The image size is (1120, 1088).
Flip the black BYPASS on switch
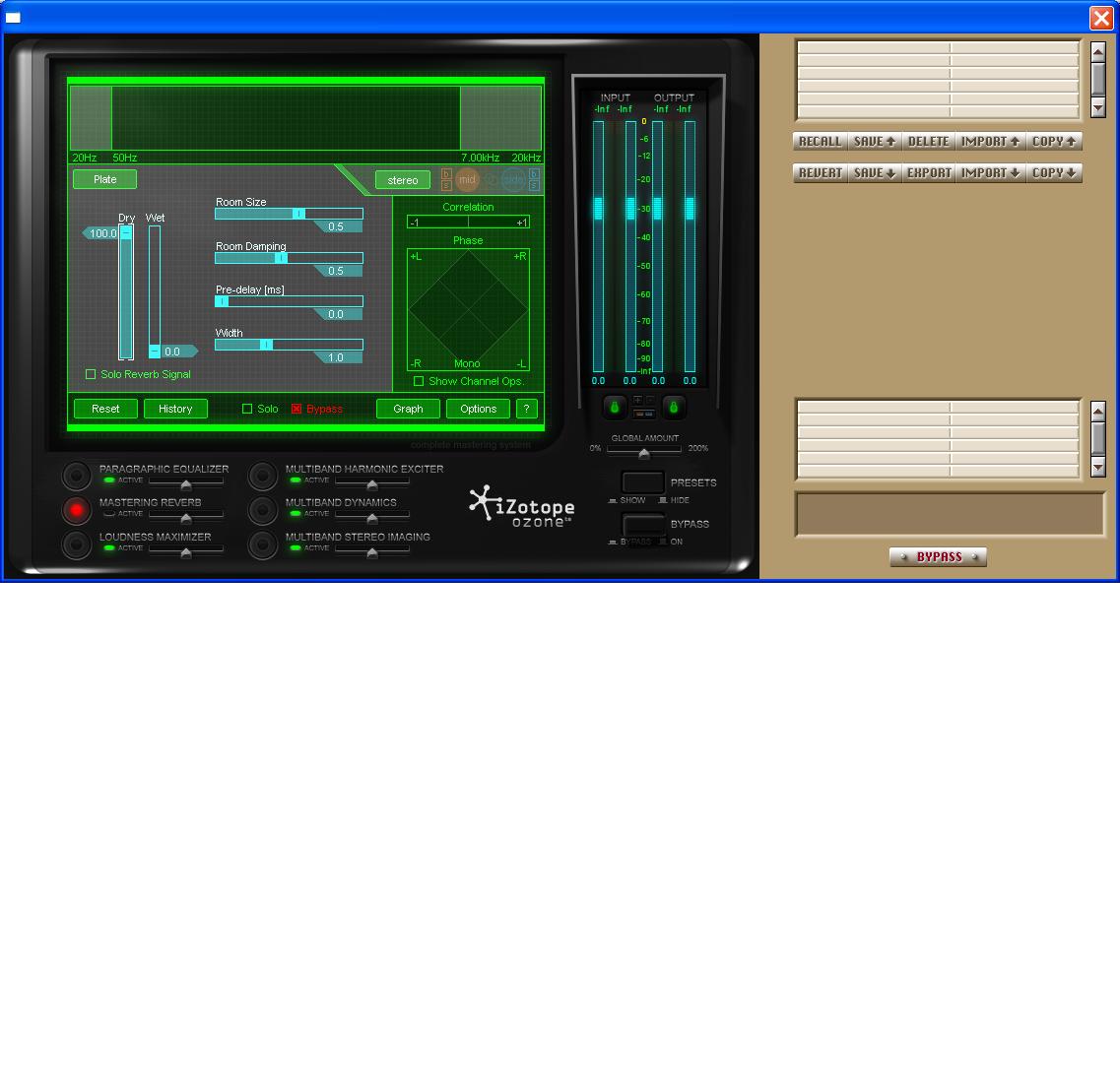[643, 524]
